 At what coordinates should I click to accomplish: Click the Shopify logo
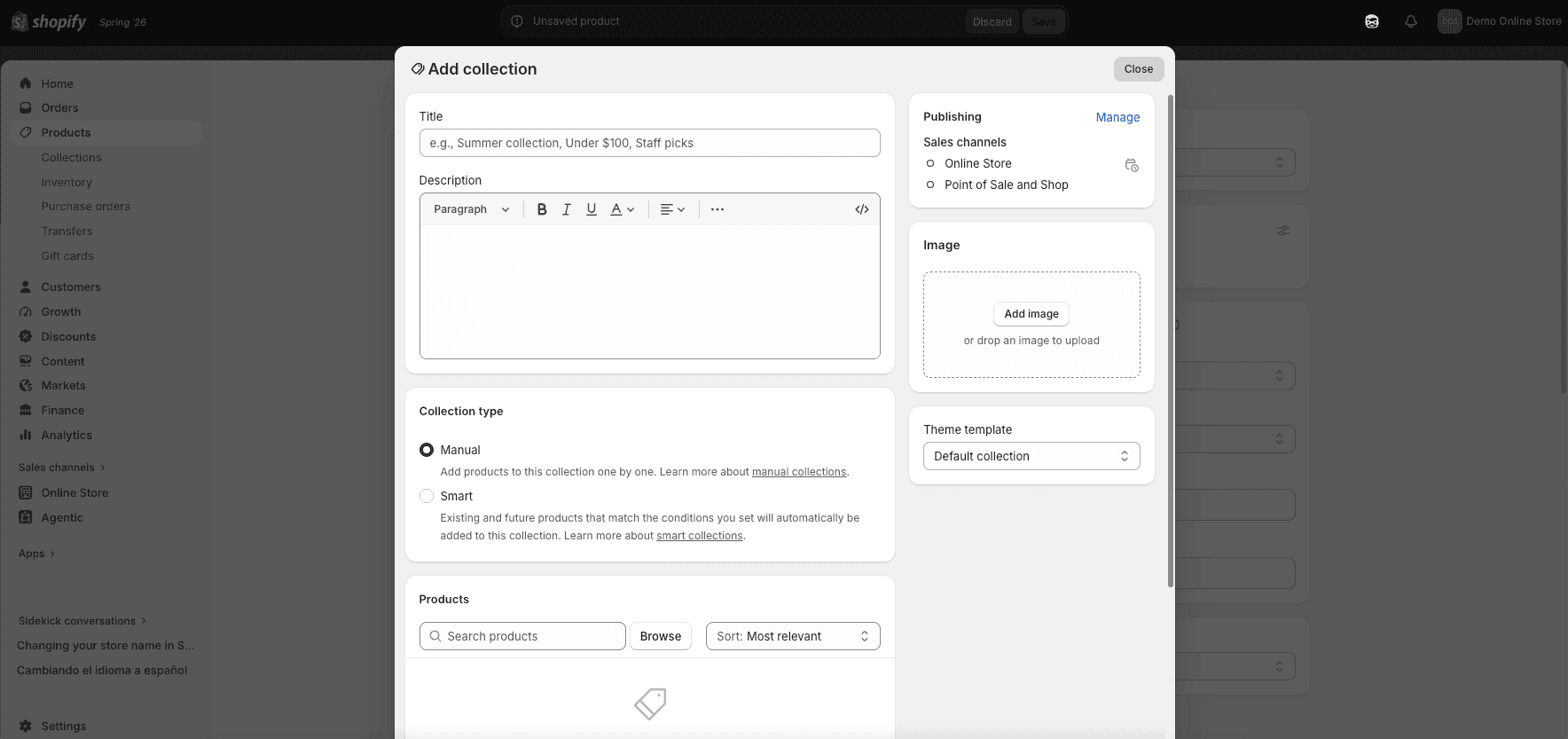(x=49, y=21)
